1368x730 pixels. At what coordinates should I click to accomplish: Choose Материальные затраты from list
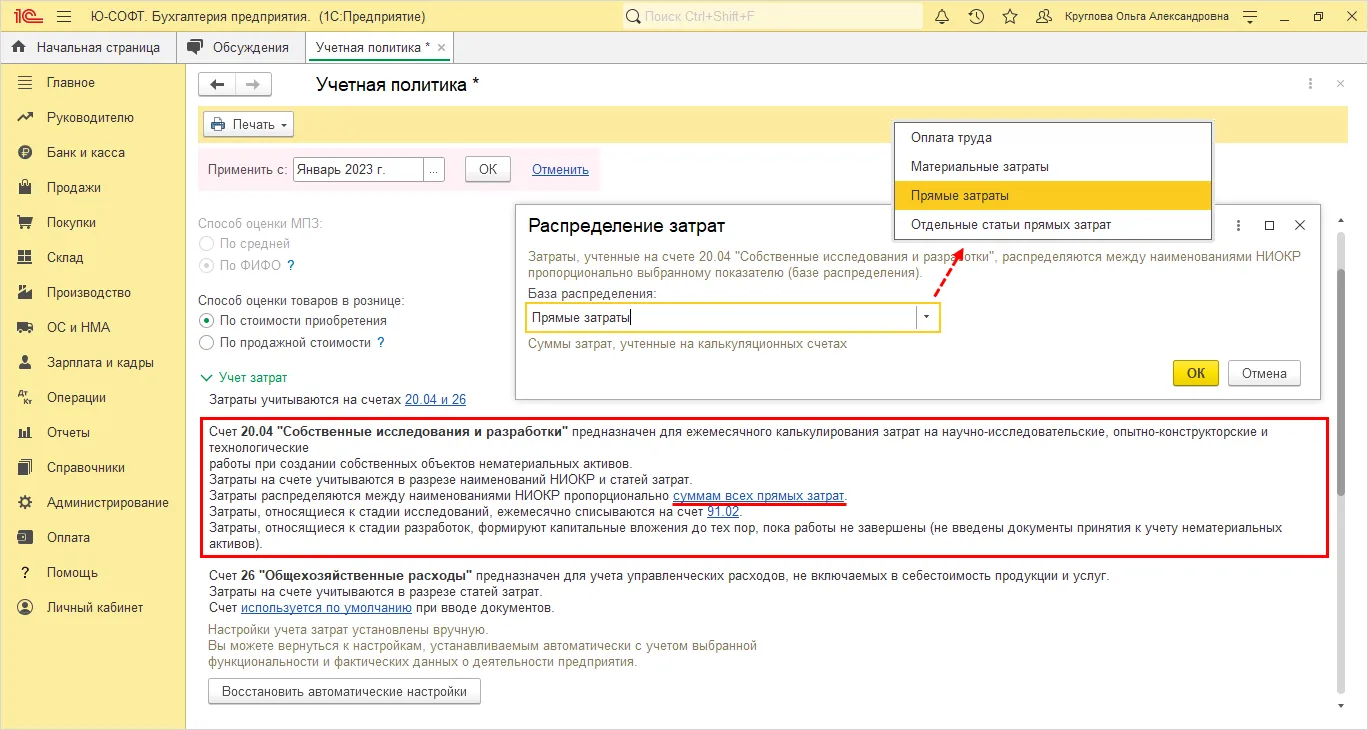1052,167
